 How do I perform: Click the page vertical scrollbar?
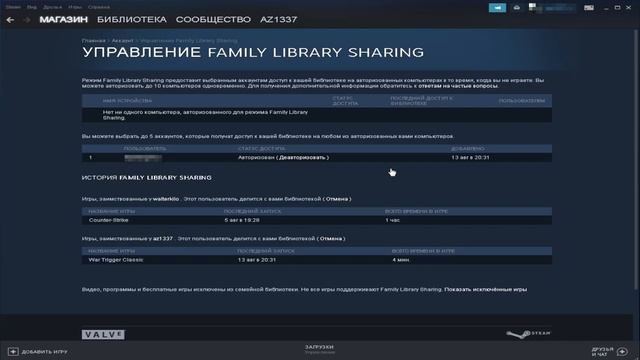(636, 159)
